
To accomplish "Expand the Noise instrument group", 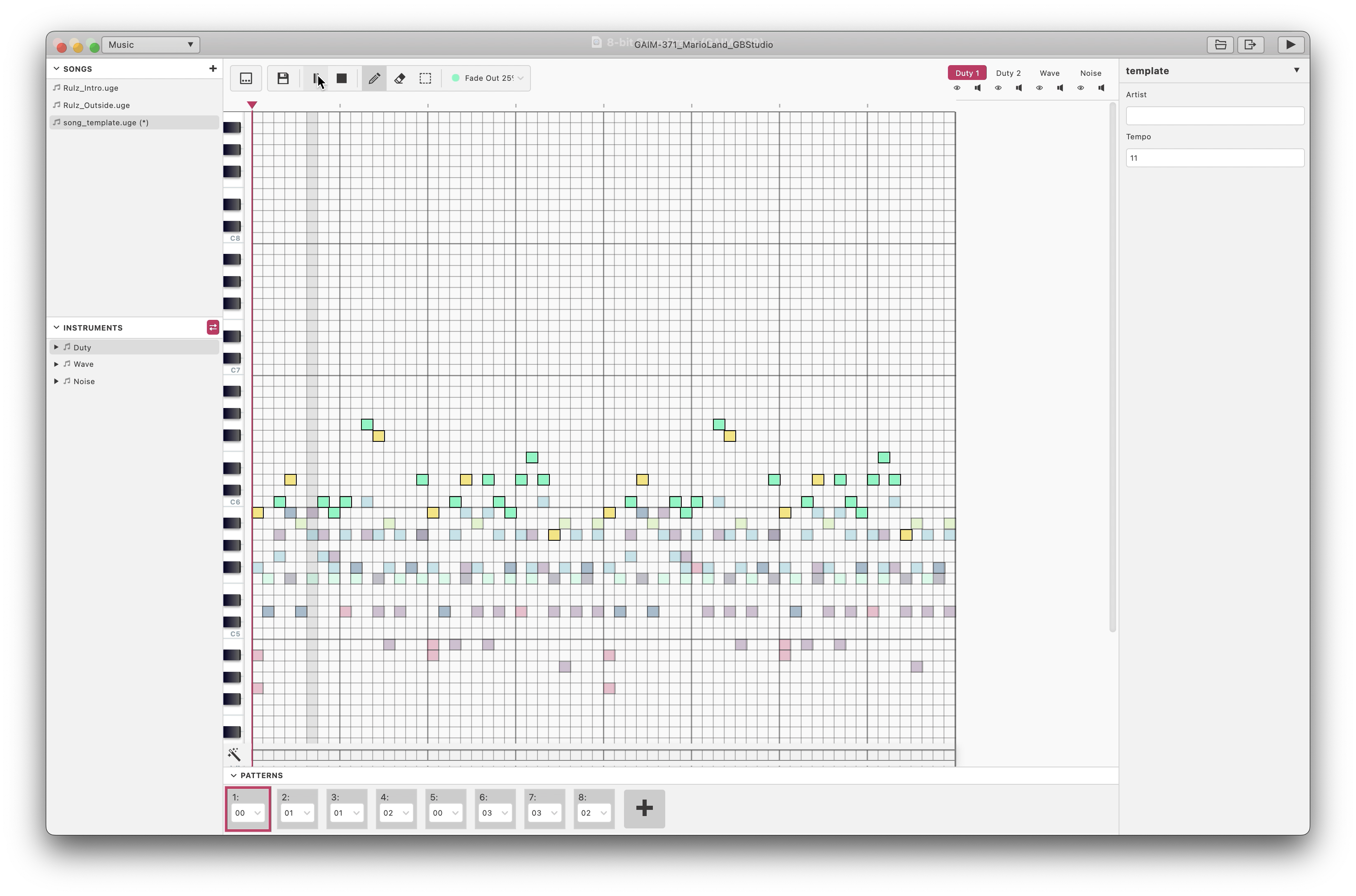I will coord(56,381).
